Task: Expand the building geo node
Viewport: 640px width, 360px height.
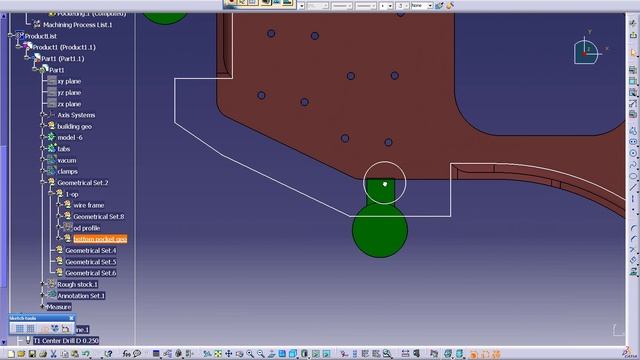Action: pyautogui.click(x=42, y=127)
